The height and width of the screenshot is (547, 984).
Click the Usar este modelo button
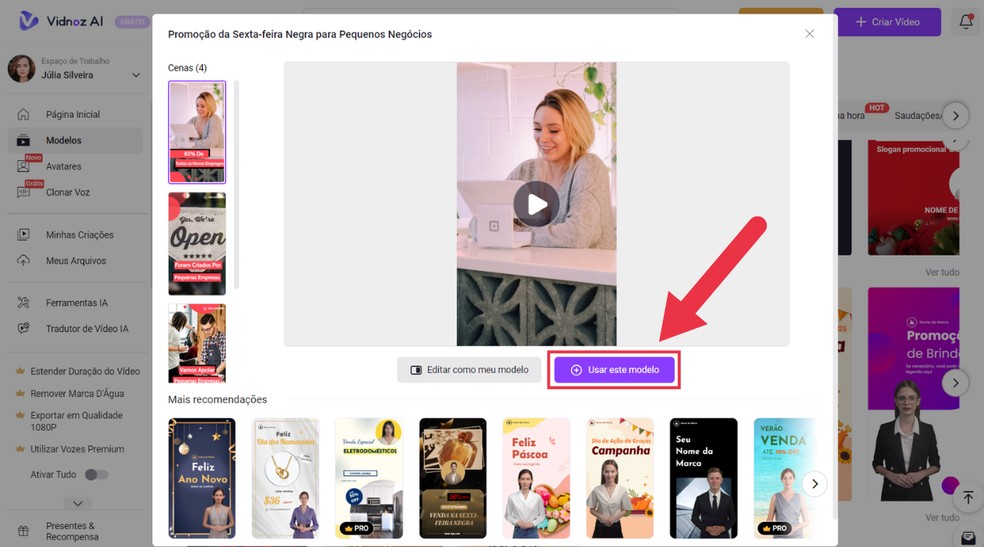tap(614, 369)
